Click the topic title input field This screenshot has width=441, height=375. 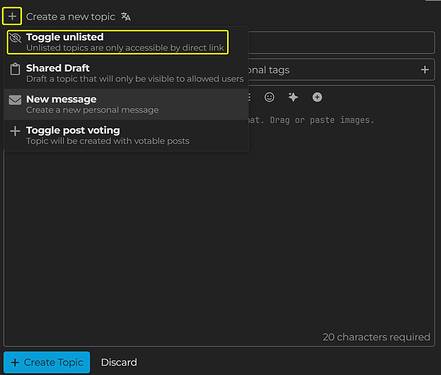(x=341, y=42)
